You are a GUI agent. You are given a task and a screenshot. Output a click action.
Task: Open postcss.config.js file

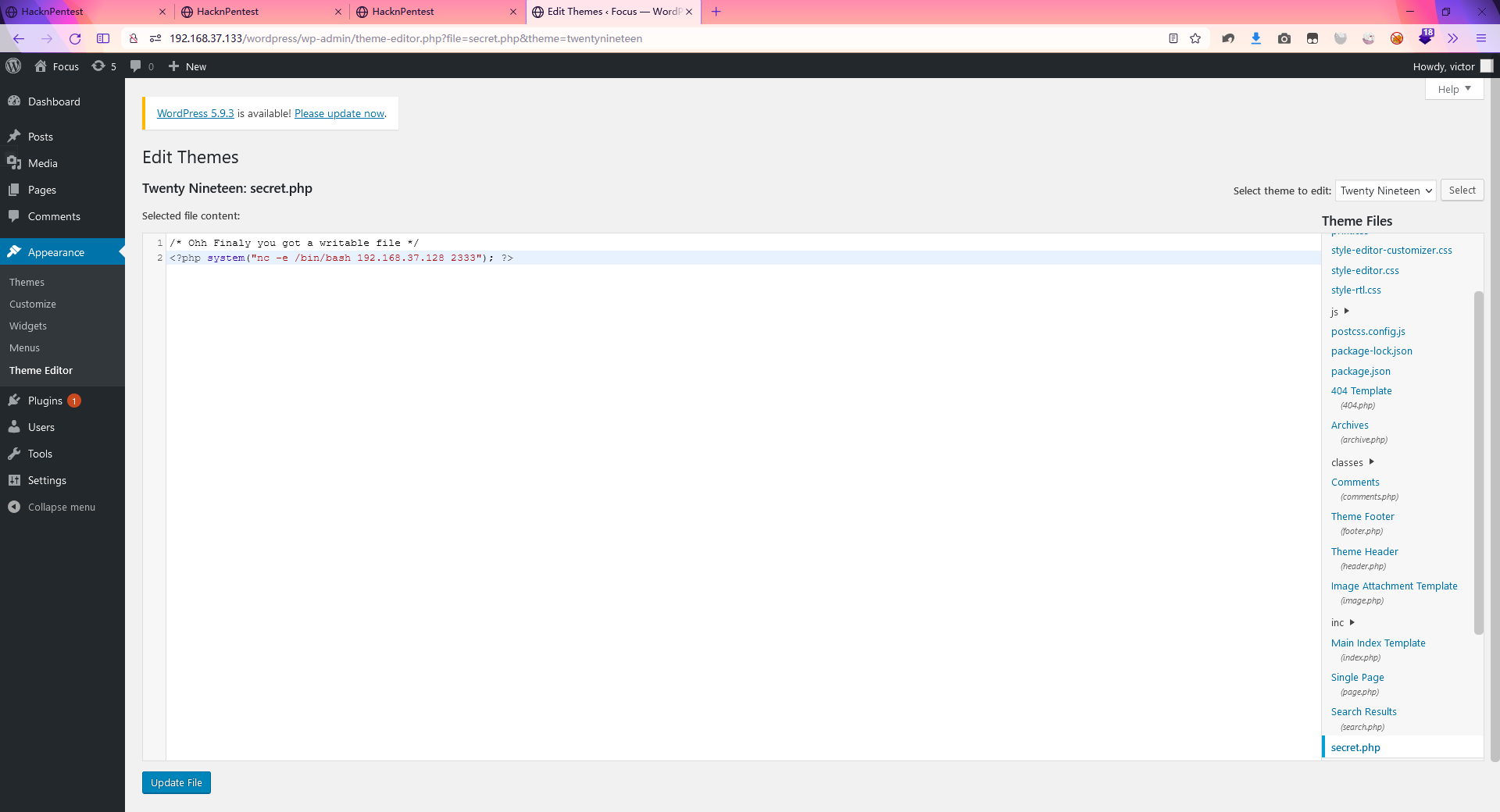[1368, 331]
